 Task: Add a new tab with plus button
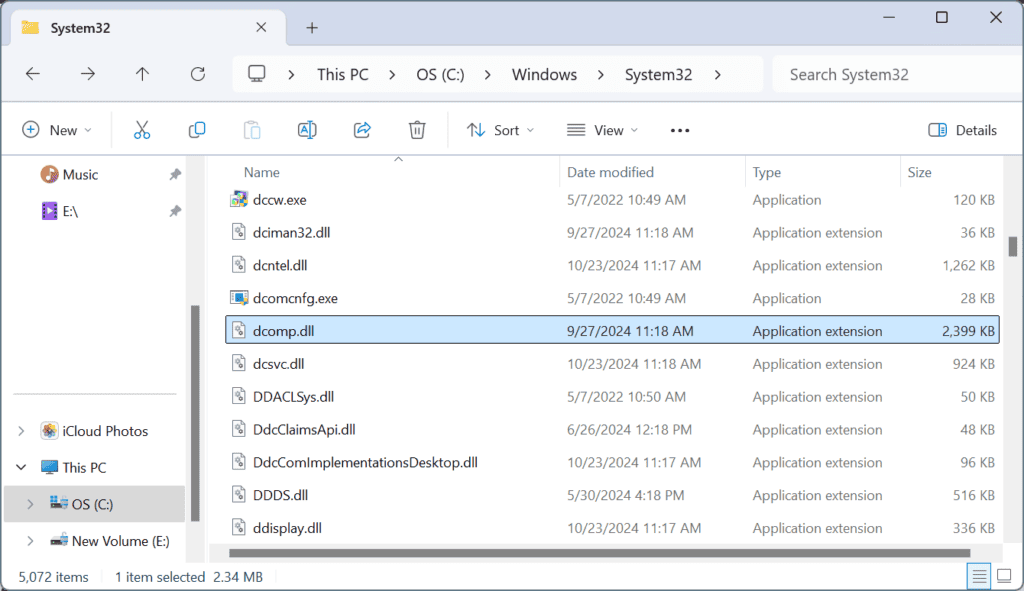[x=312, y=27]
